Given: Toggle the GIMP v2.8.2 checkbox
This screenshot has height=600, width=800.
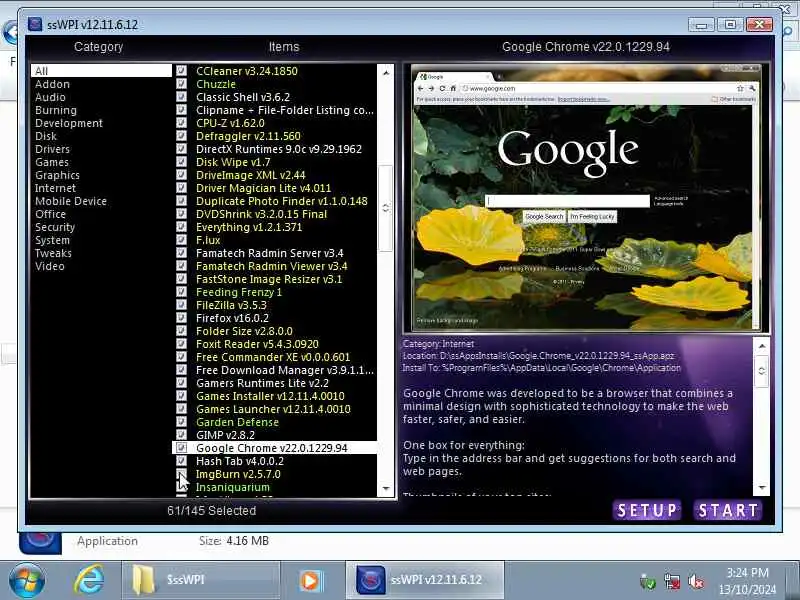Looking at the screenshot, I should 181,434.
